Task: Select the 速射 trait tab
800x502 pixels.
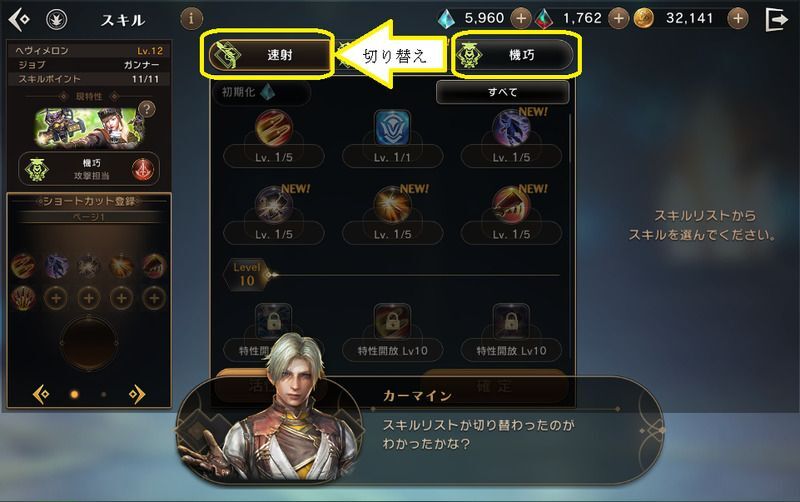Action: click(x=267, y=55)
